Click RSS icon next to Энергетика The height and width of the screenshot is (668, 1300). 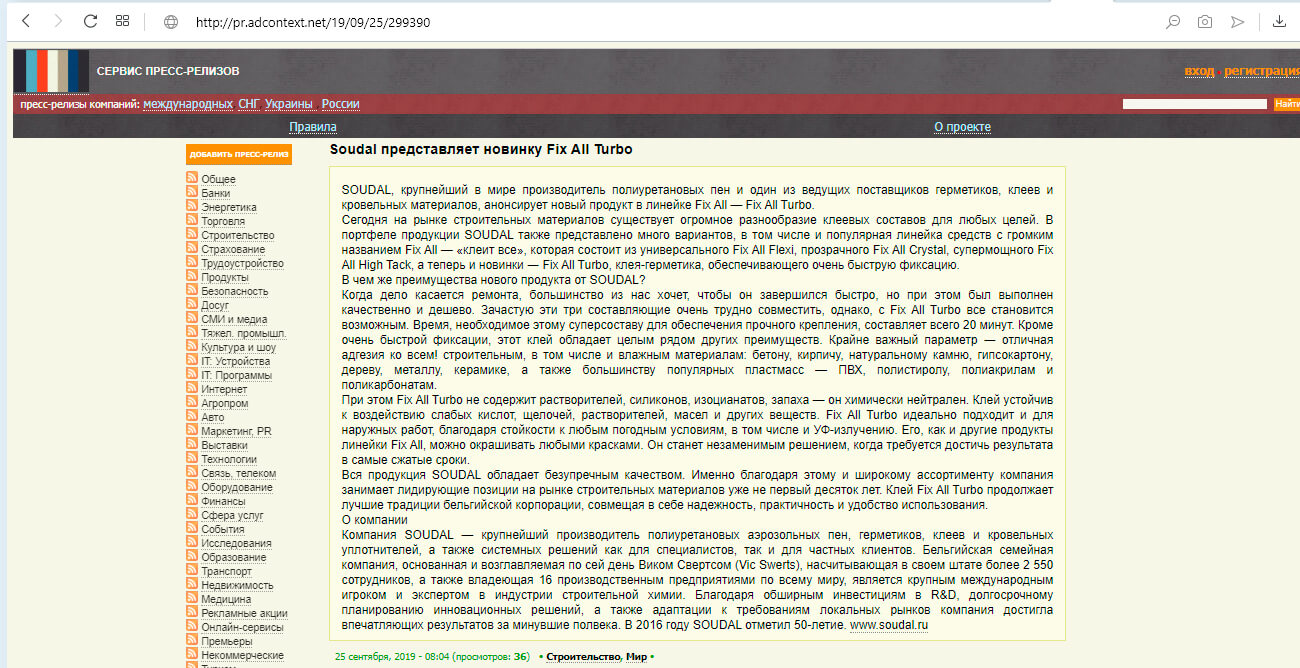pyautogui.click(x=192, y=207)
